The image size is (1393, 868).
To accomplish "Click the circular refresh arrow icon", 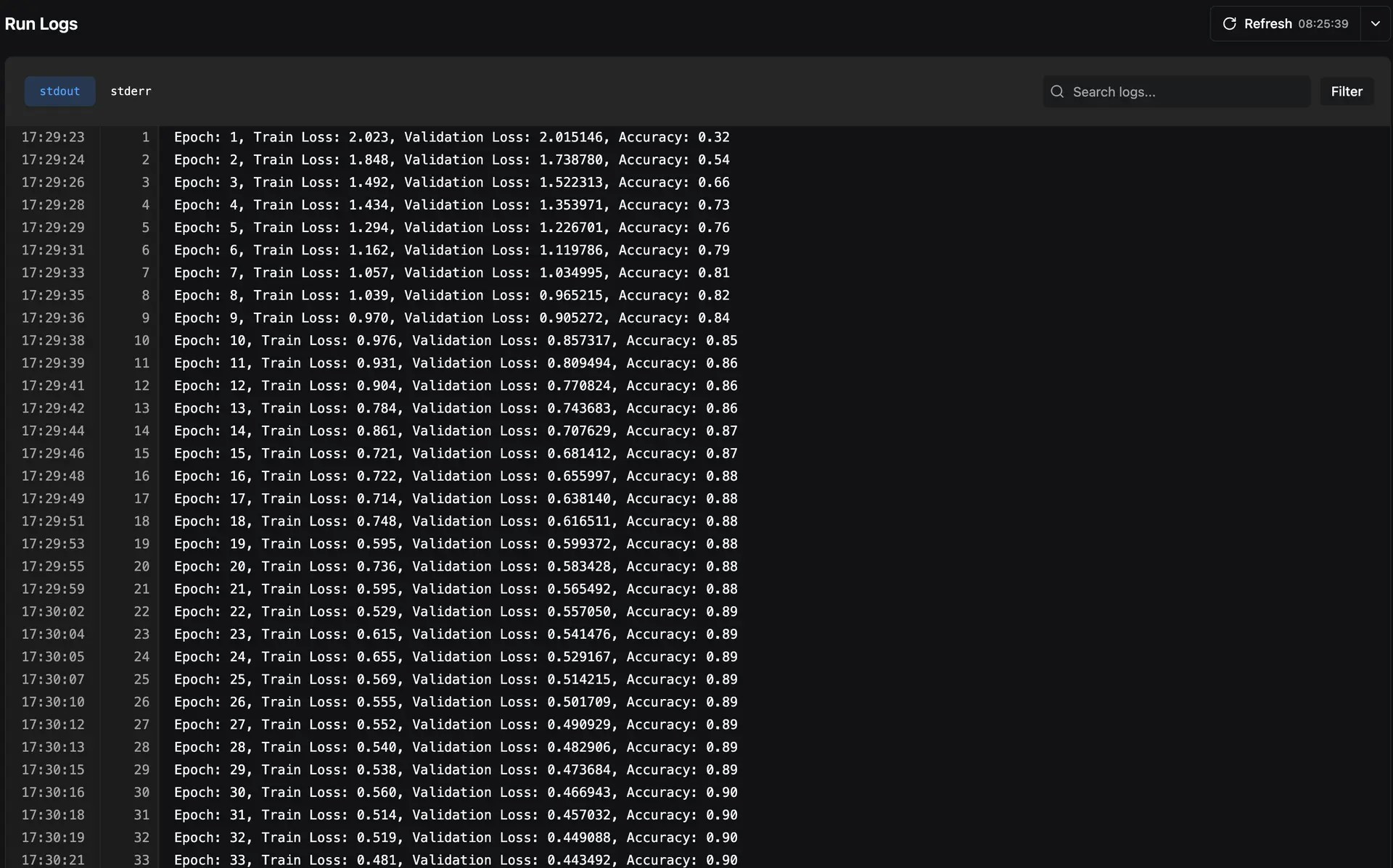I will tap(1230, 23).
